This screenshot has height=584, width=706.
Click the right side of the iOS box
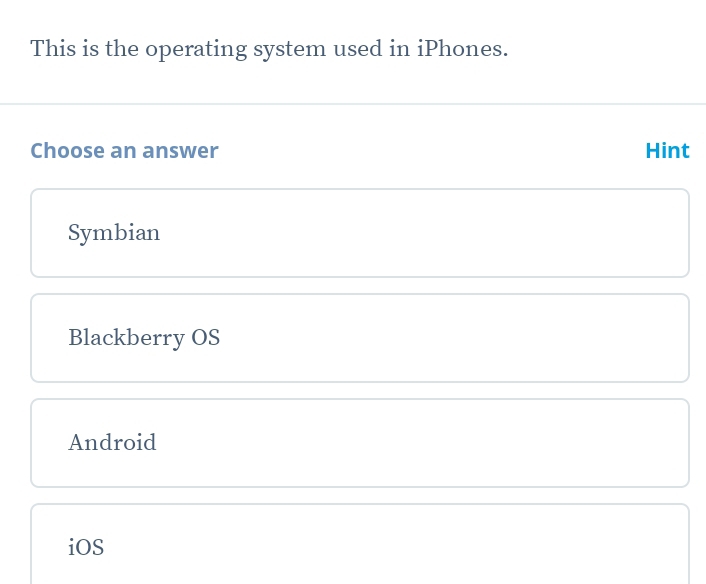click(x=620, y=546)
